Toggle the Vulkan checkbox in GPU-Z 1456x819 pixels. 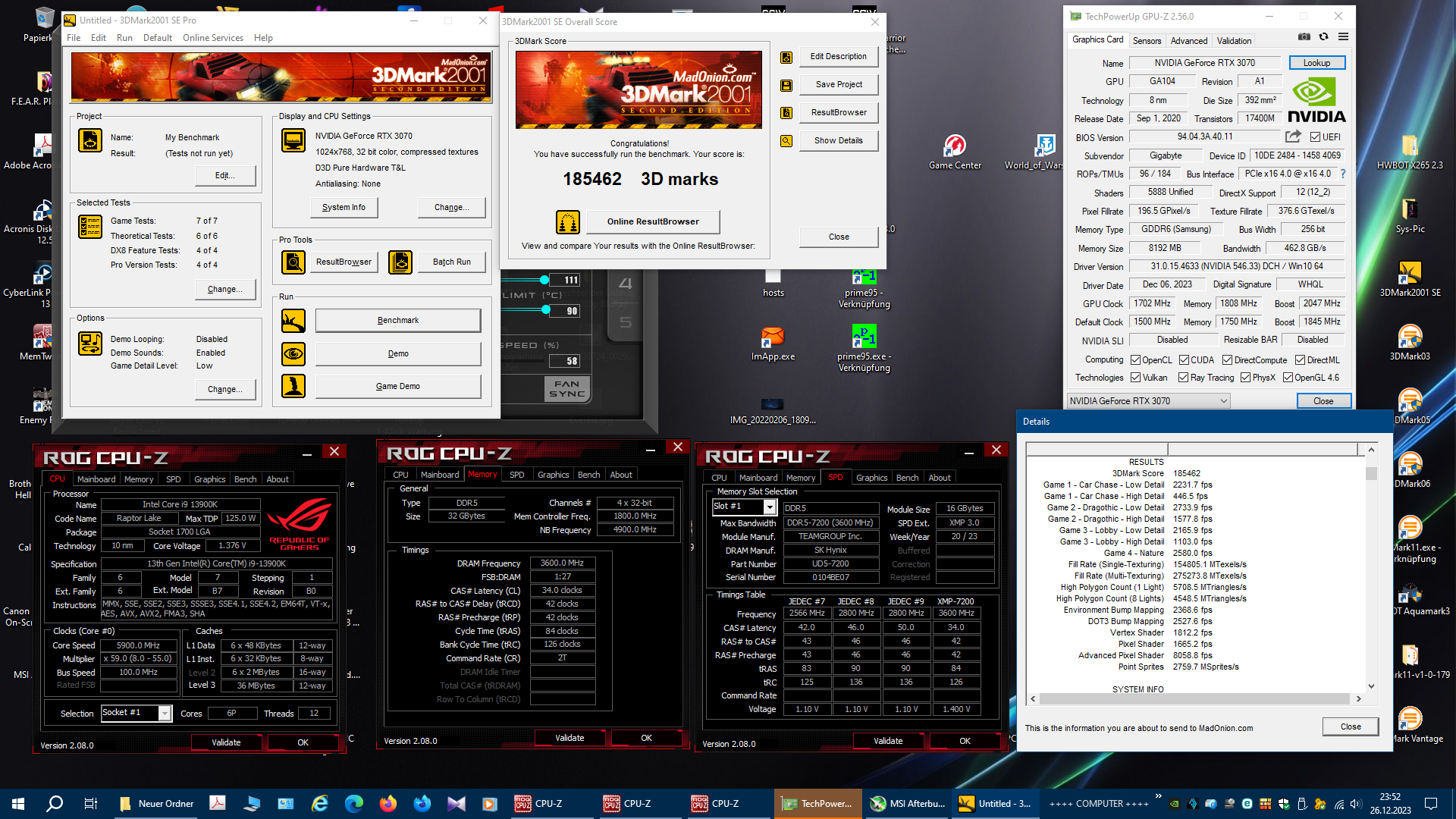[x=1135, y=378]
